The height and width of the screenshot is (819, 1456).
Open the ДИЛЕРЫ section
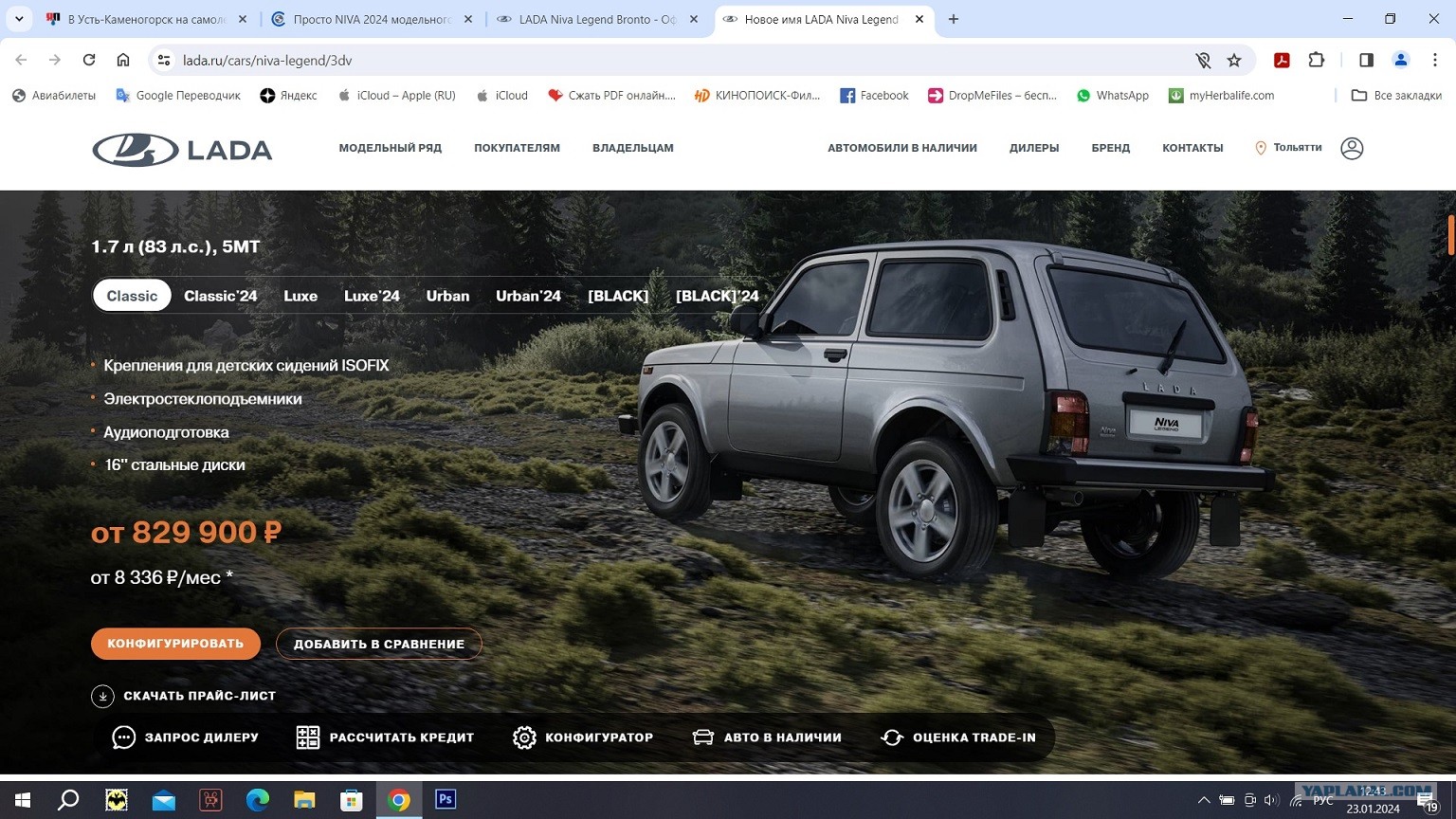[x=1034, y=148]
